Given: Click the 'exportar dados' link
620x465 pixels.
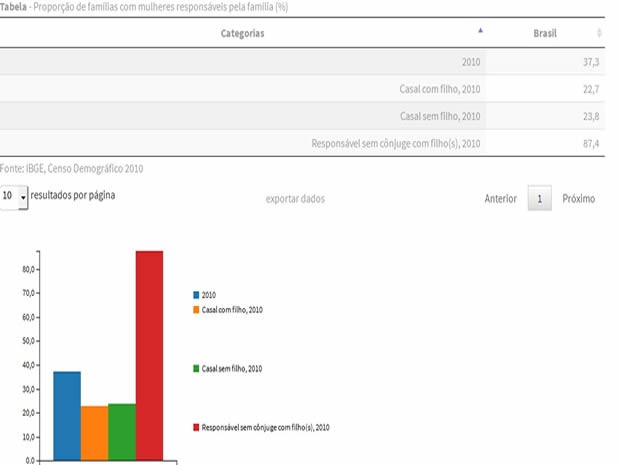Looking at the screenshot, I should point(295,199).
